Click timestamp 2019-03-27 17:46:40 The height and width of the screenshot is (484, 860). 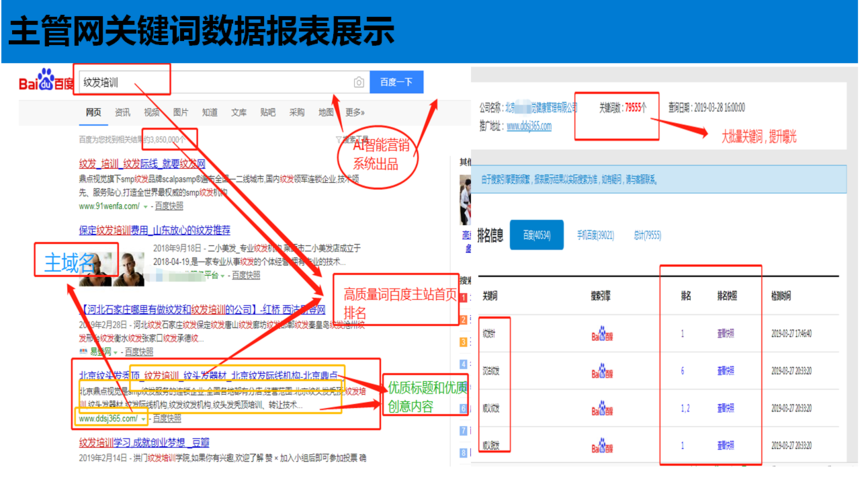coord(791,333)
